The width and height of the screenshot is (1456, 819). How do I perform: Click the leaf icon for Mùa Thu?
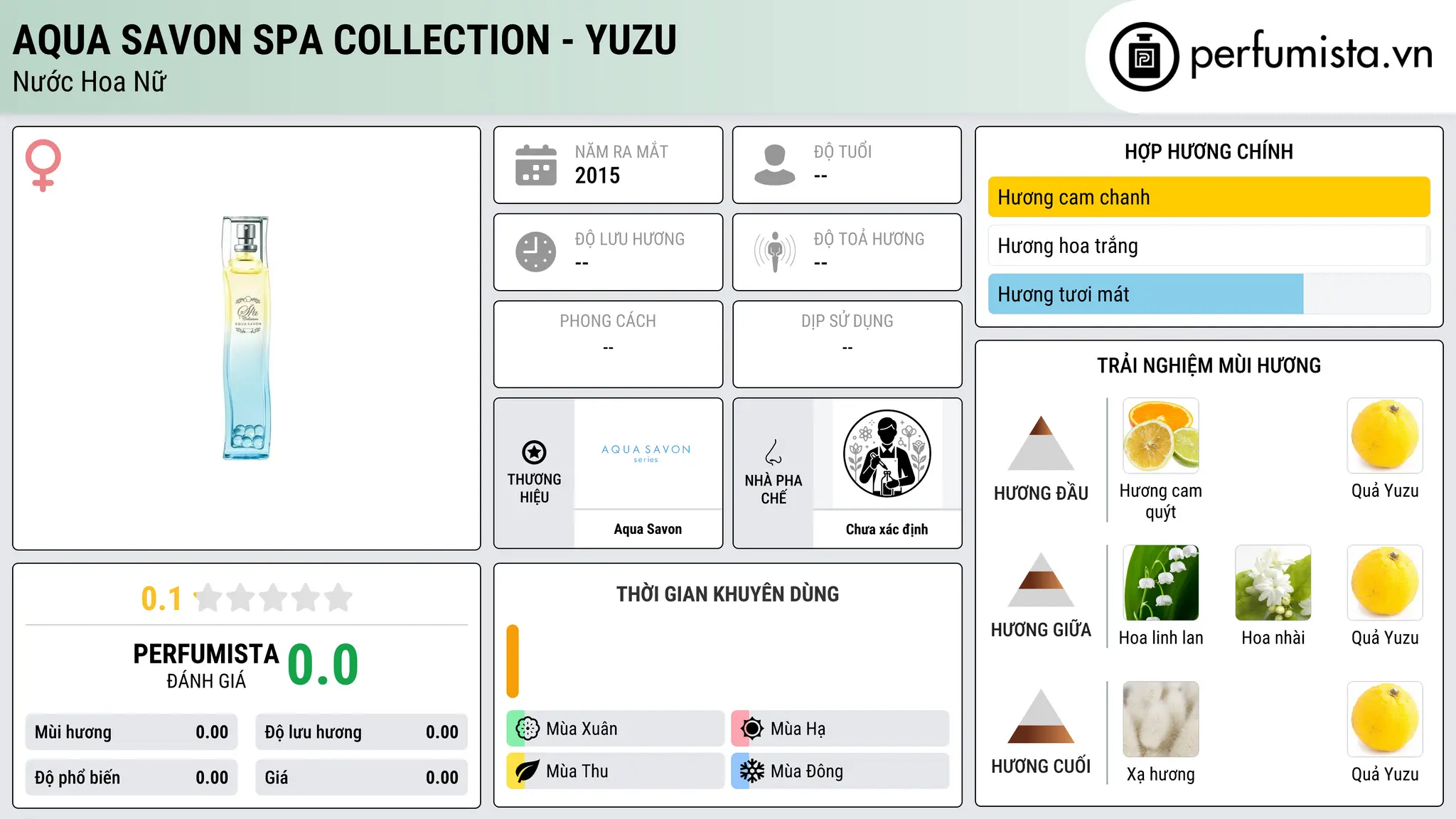[x=528, y=771]
